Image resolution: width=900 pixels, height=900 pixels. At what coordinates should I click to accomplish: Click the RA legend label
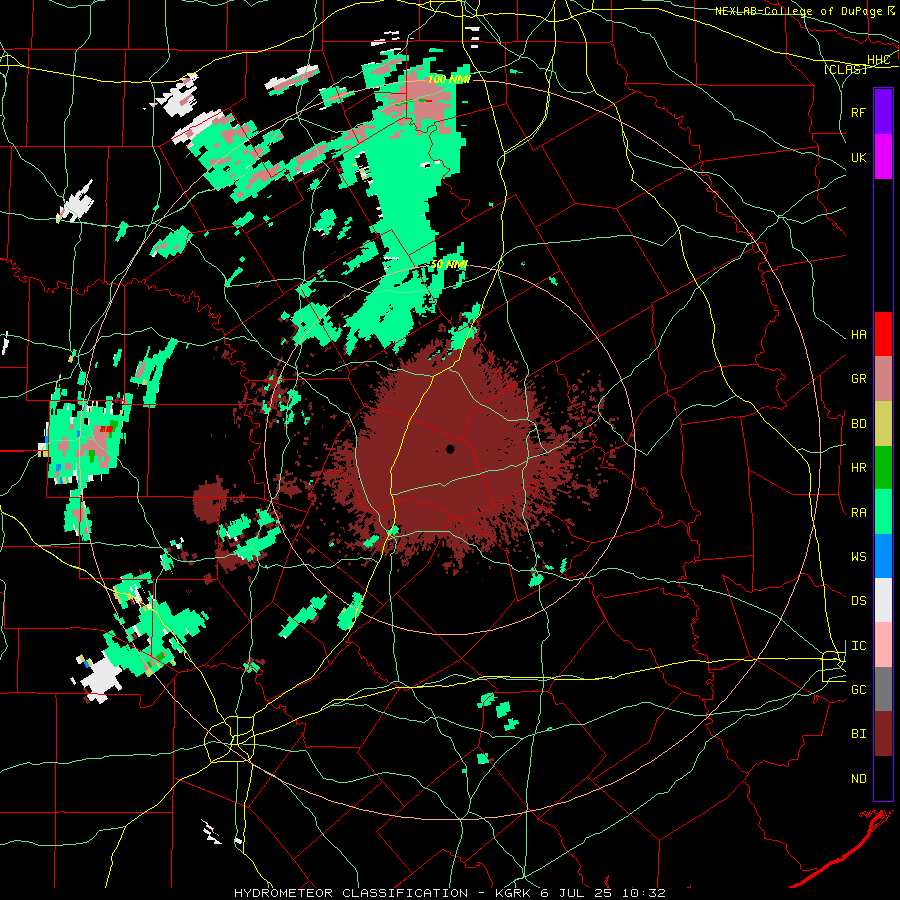point(858,513)
